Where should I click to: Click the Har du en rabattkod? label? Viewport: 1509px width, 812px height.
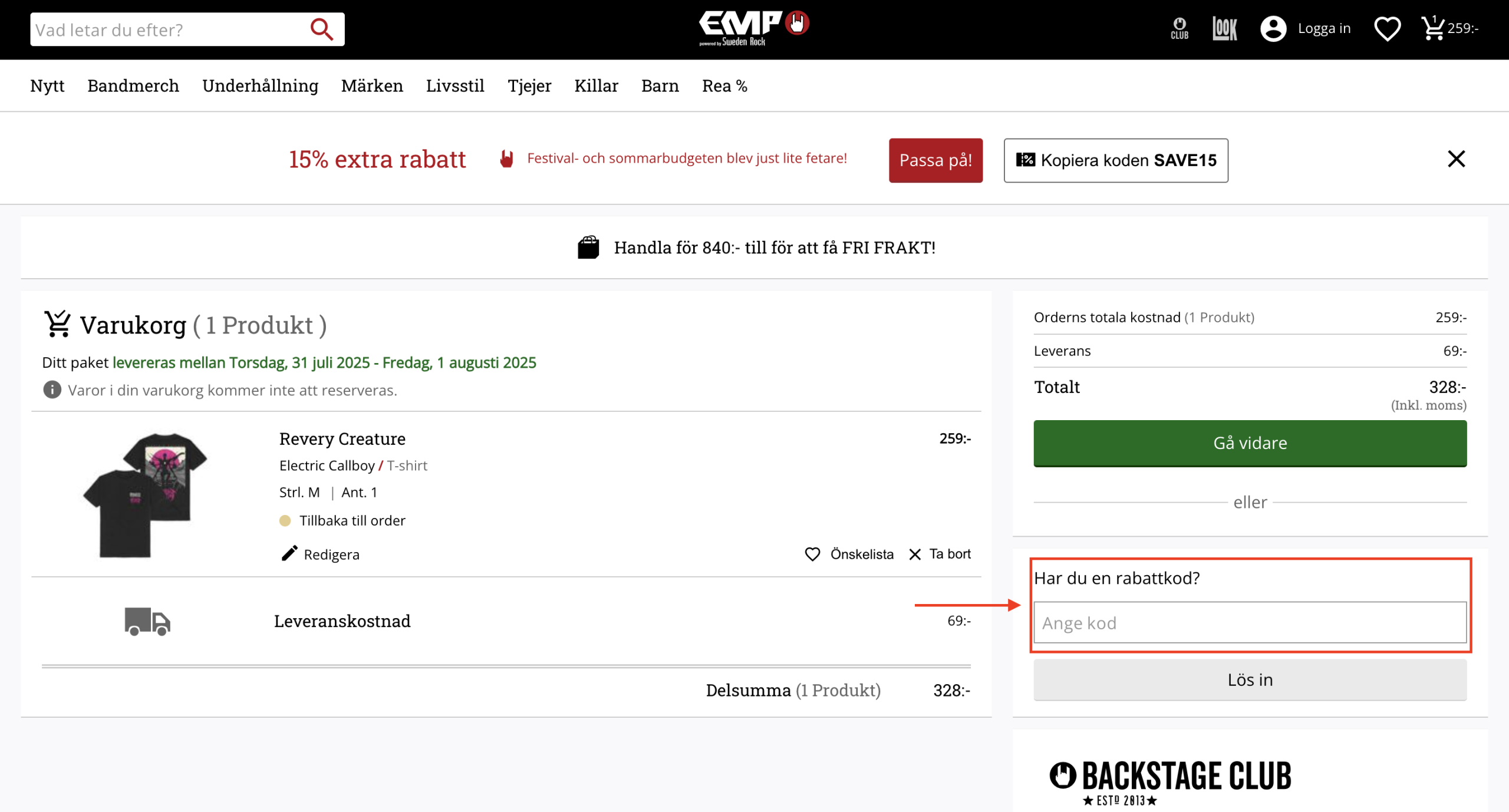coord(1117,578)
